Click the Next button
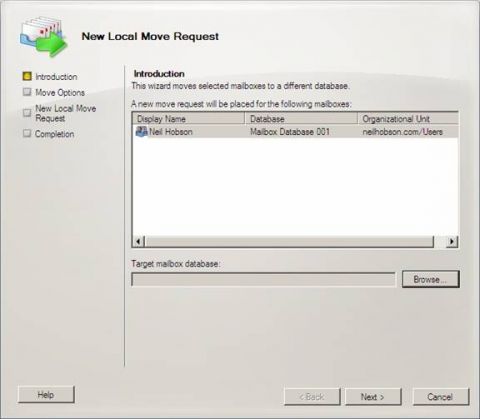480x419 pixels. click(x=373, y=397)
